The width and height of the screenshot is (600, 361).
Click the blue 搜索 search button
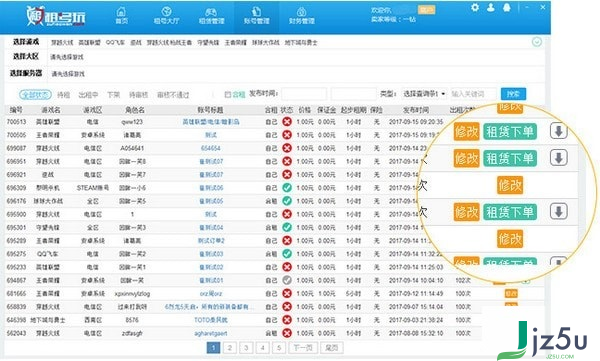513,94
